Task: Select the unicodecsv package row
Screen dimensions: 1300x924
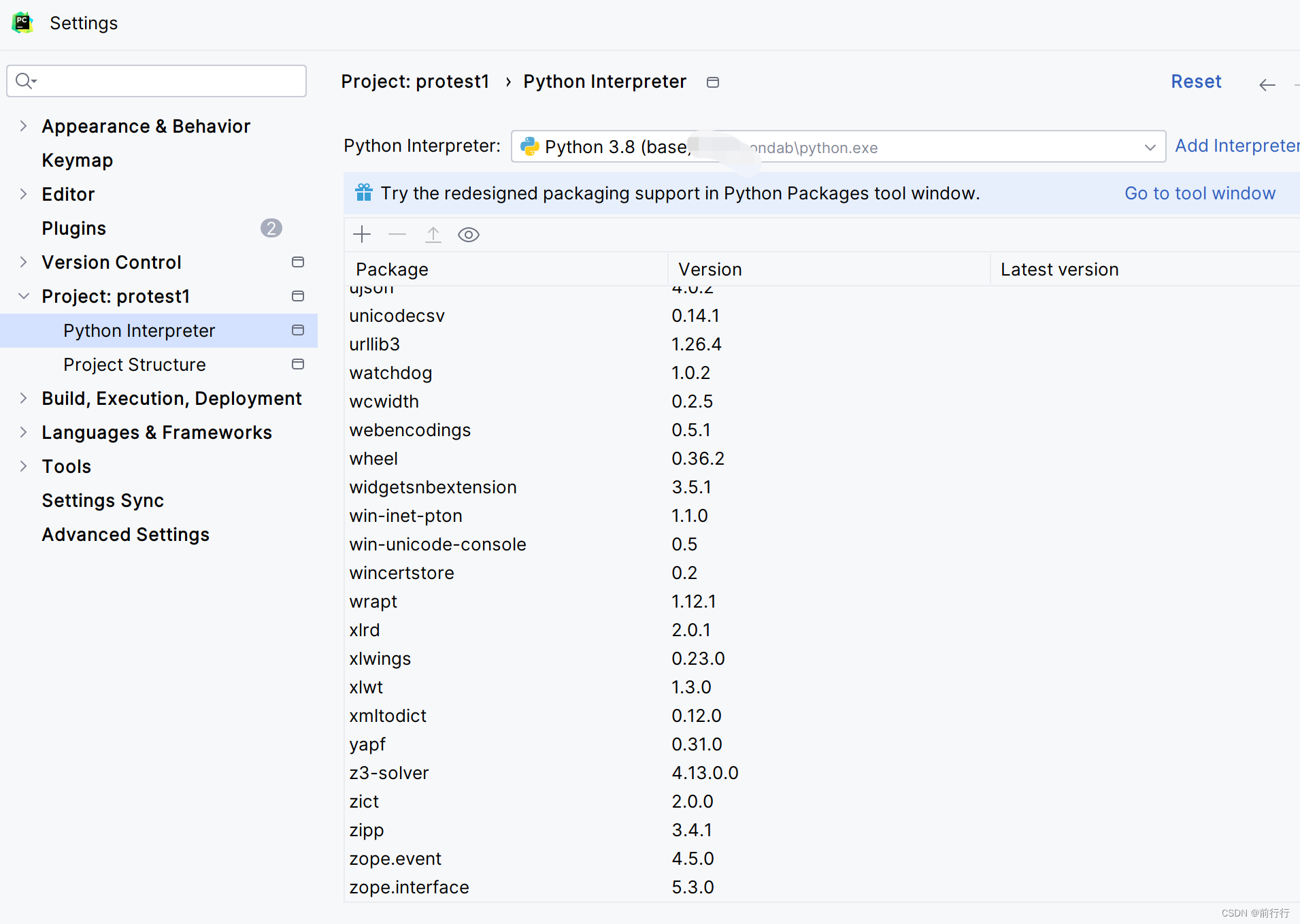Action: (x=822, y=316)
